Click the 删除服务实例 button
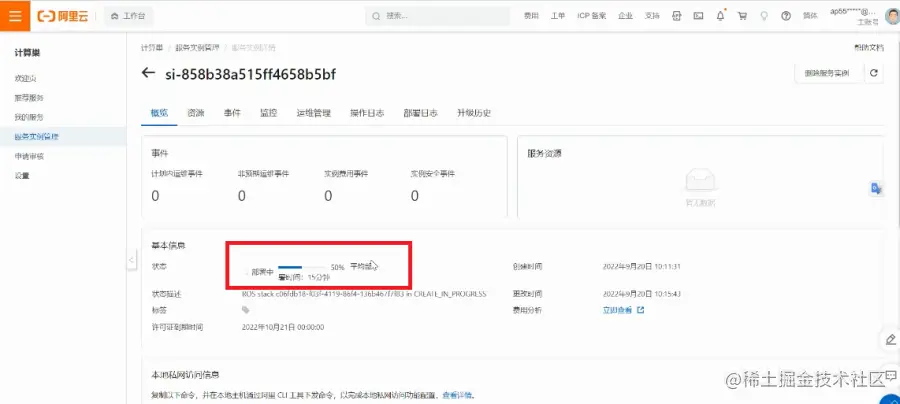 [x=827, y=73]
